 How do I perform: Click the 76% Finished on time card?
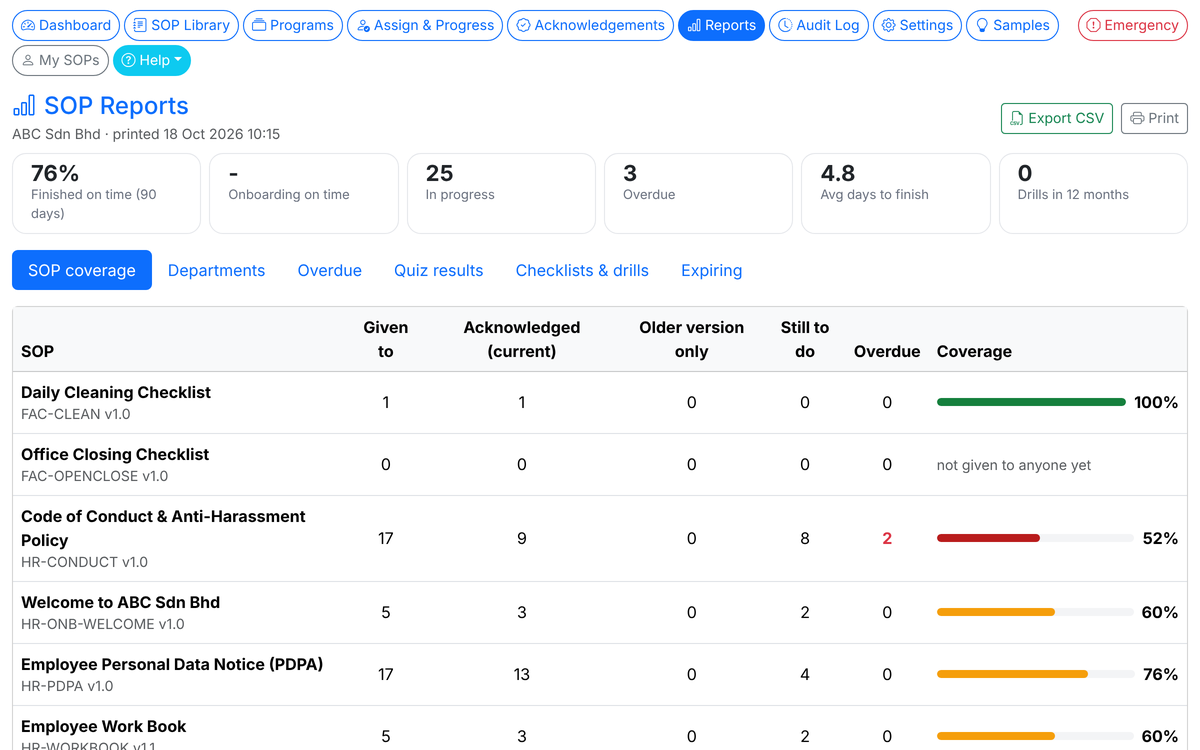pyautogui.click(x=106, y=193)
